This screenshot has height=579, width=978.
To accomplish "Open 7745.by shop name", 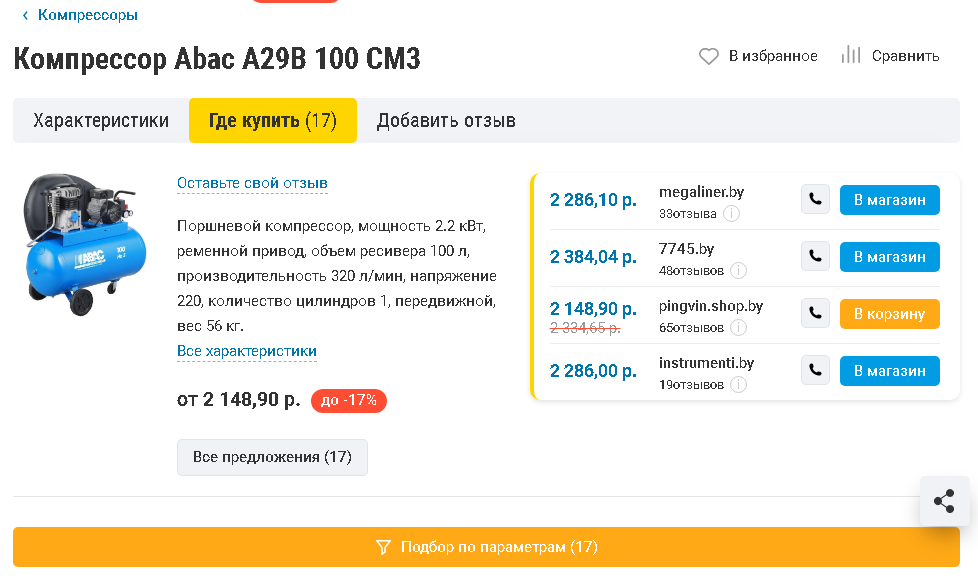I will (x=686, y=249).
